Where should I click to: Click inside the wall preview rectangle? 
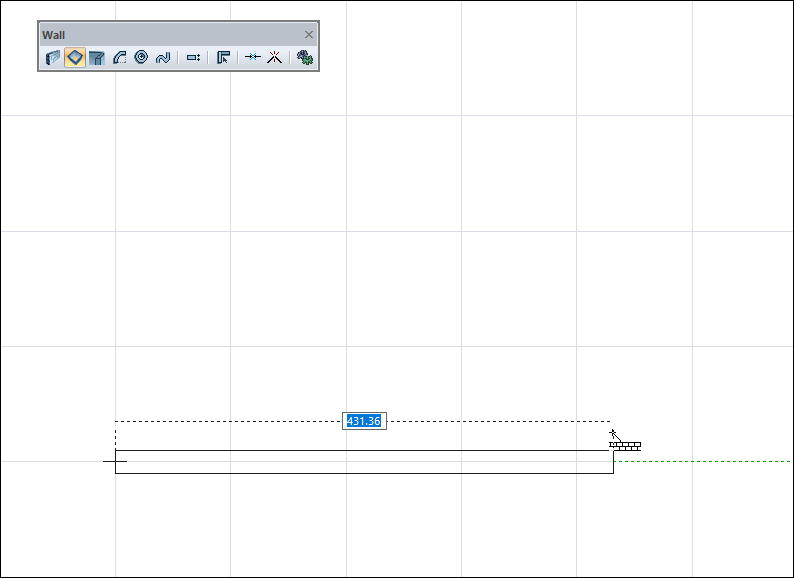click(x=364, y=462)
